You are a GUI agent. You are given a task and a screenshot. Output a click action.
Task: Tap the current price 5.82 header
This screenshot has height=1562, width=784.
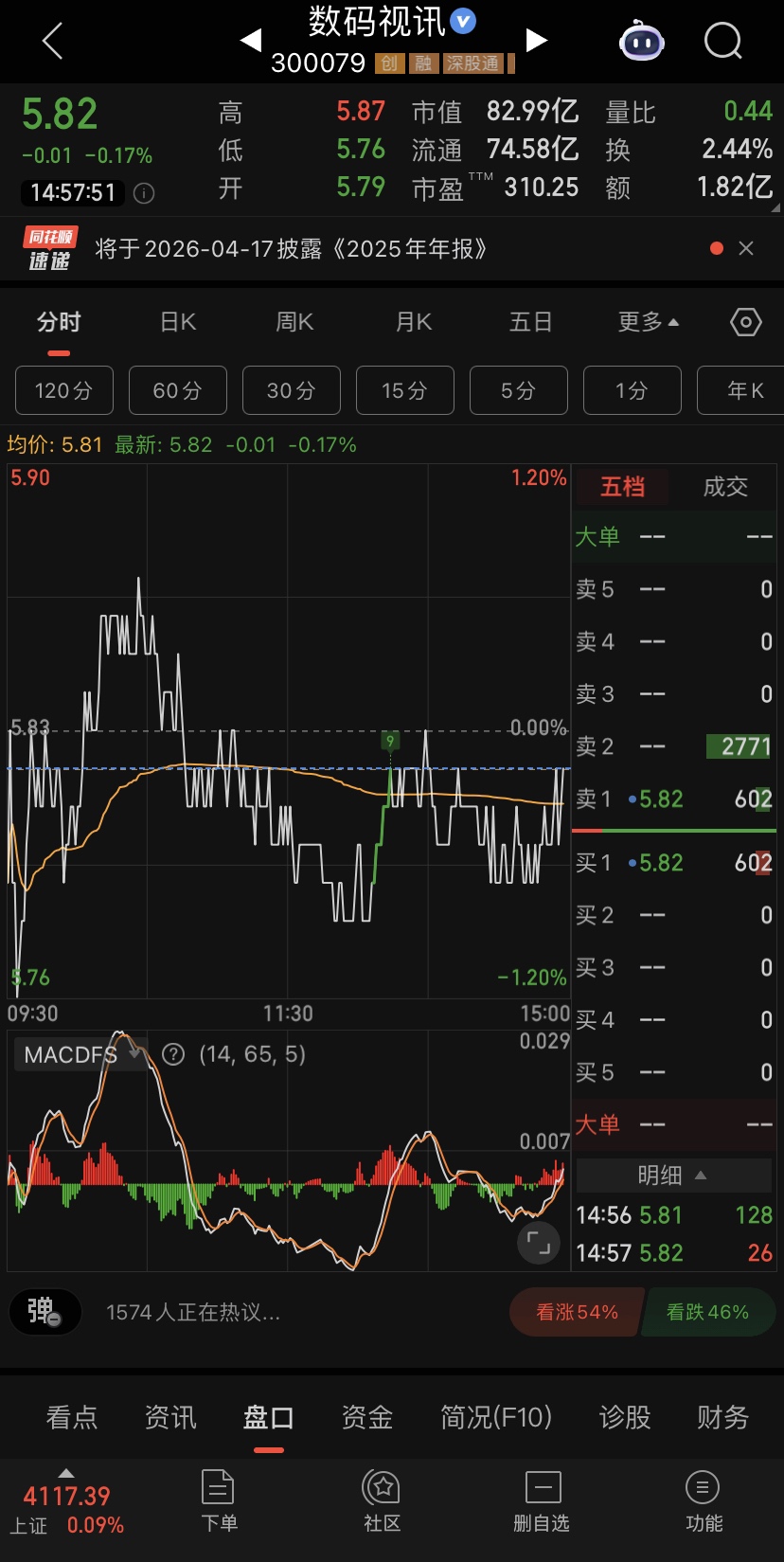[60, 115]
